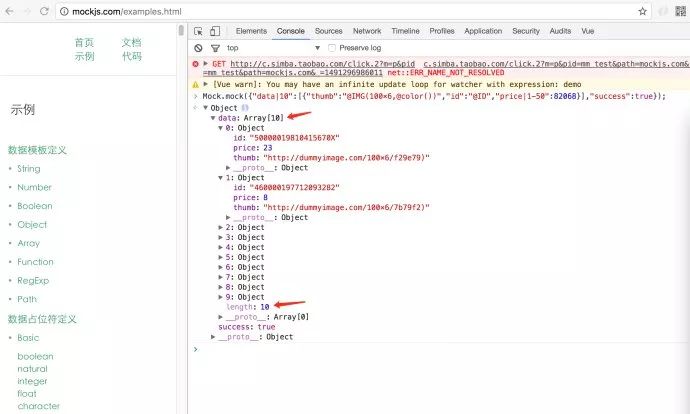Image resolution: width=690 pixels, height=414 pixels.
Task: Expand the 2: Object node
Action: click(220, 227)
